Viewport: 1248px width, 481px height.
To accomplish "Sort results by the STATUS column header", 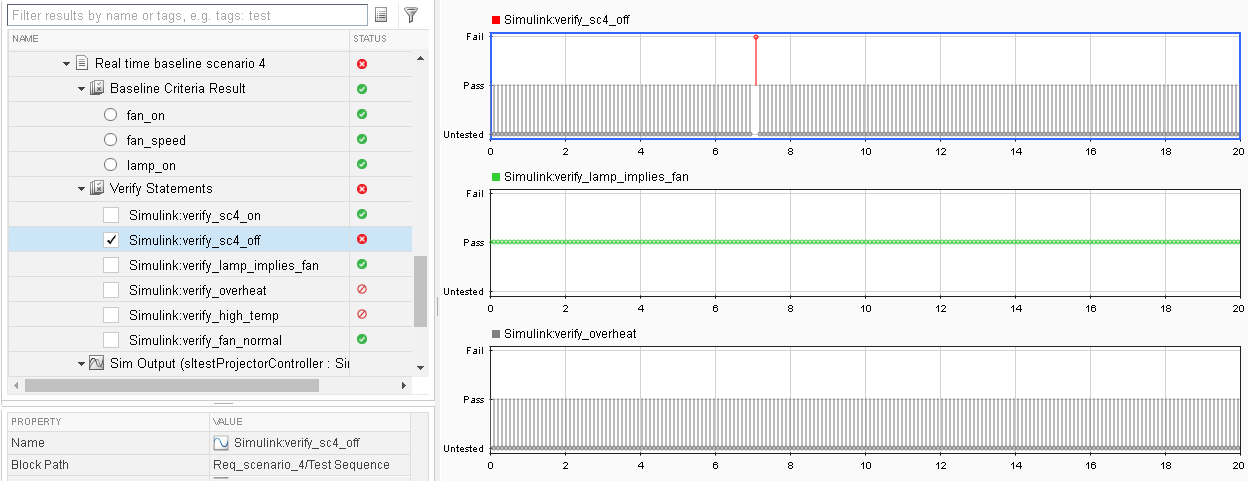I will click(369, 38).
